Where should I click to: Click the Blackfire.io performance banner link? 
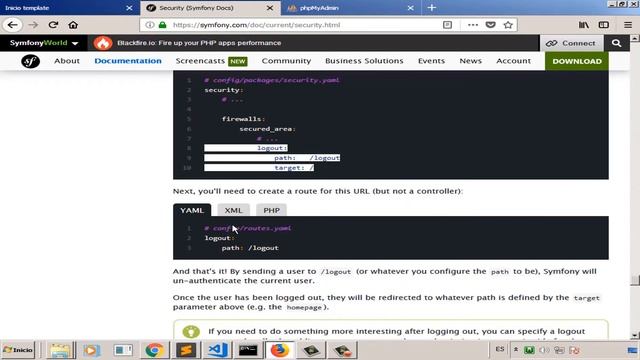(199, 43)
